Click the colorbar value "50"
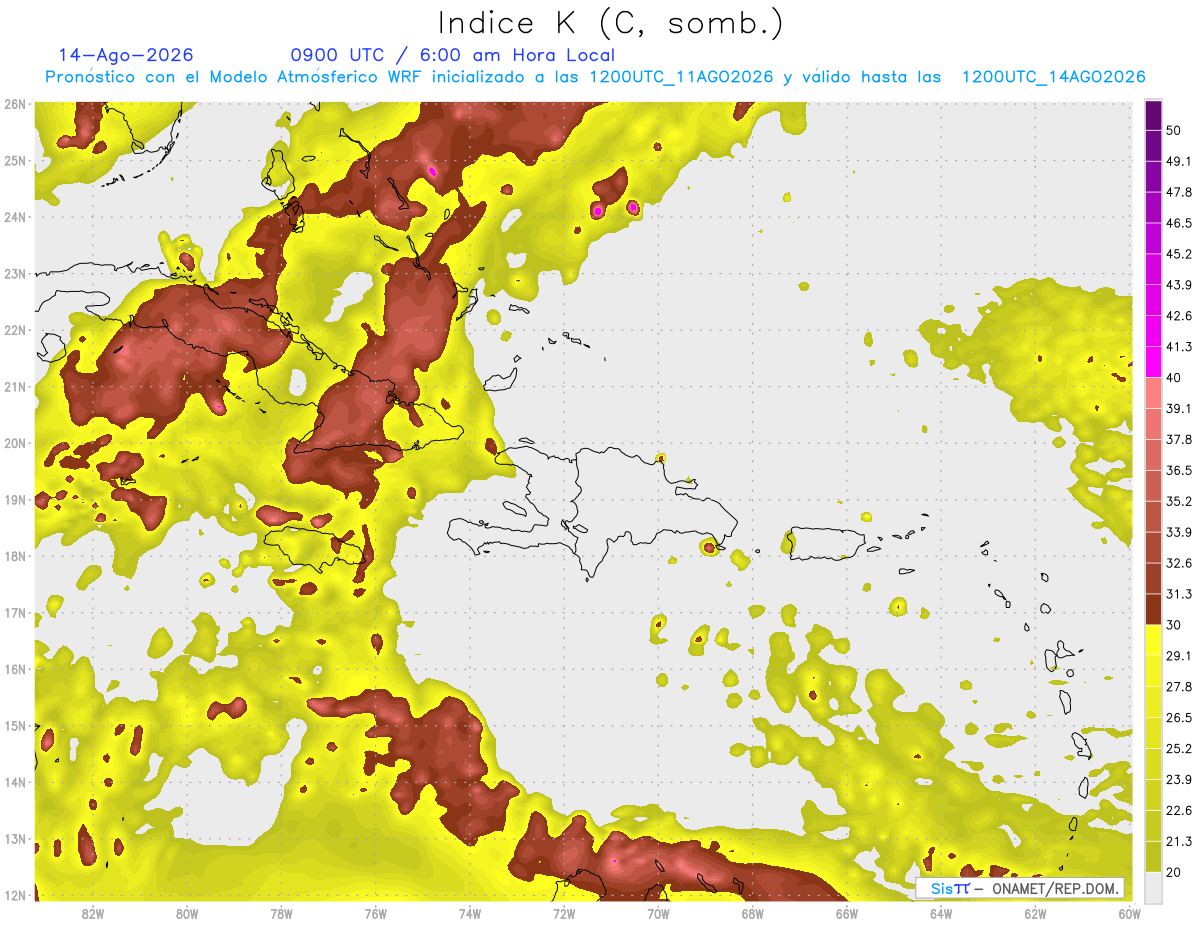This screenshot has height=927, width=1200. (1175, 130)
